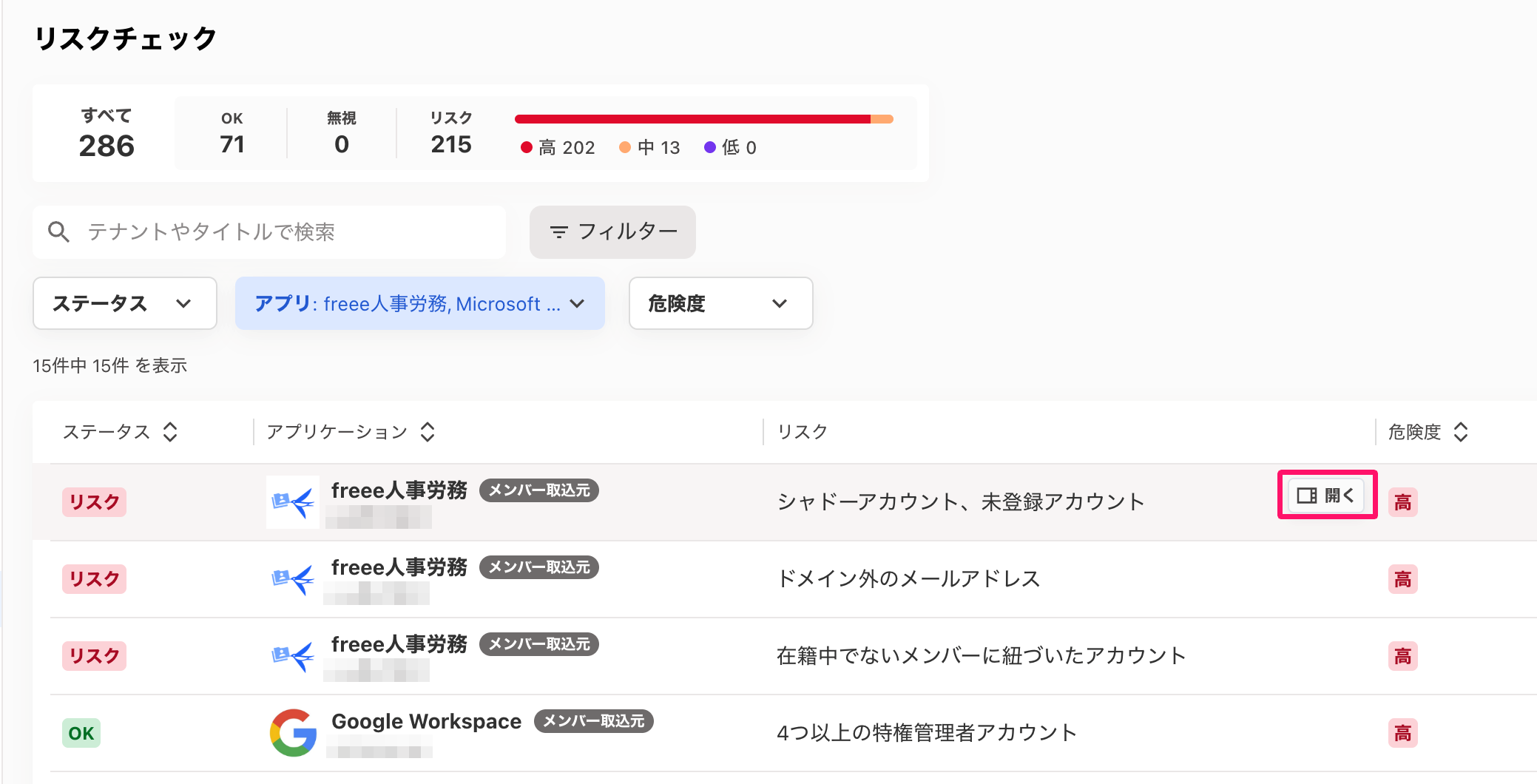
Task: Click the 15件中 15件 を表示 count text
Action: [x=110, y=365]
